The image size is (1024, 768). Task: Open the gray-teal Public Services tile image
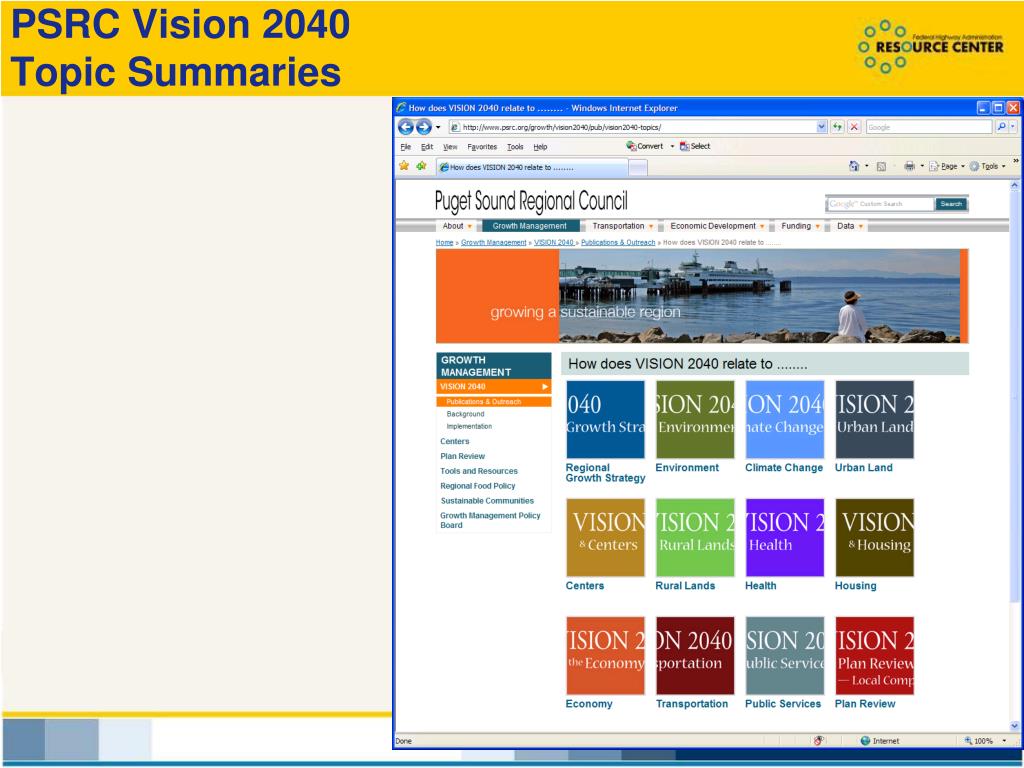point(784,656)
